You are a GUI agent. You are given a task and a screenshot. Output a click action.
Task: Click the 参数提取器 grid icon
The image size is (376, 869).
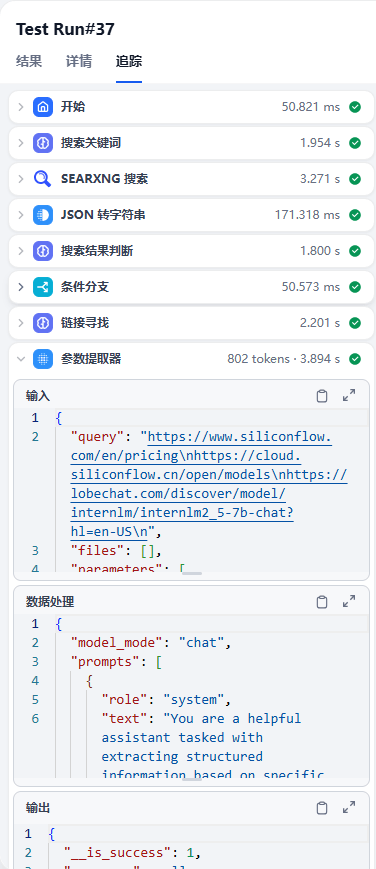click(x=43, y=359)
